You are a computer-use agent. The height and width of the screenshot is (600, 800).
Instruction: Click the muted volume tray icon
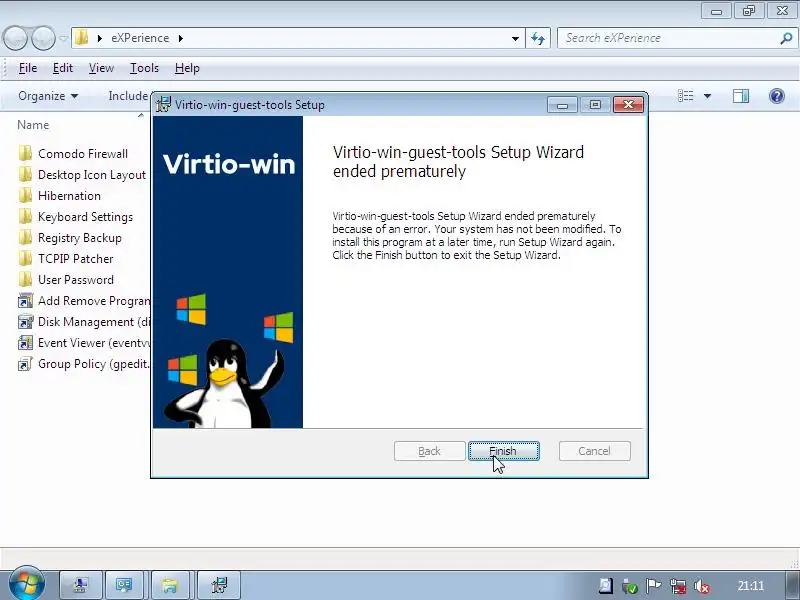click(x=702, y=586)
